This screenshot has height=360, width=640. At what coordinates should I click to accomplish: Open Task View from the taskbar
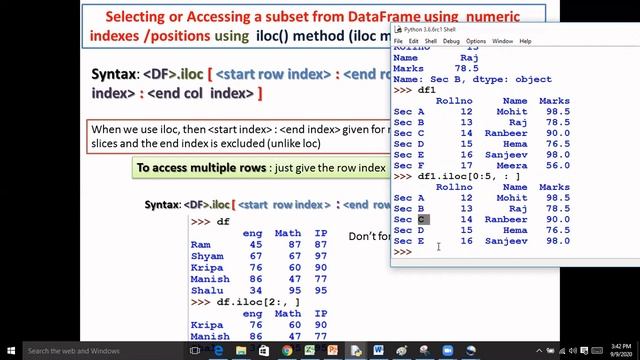(x=195, y=351)
